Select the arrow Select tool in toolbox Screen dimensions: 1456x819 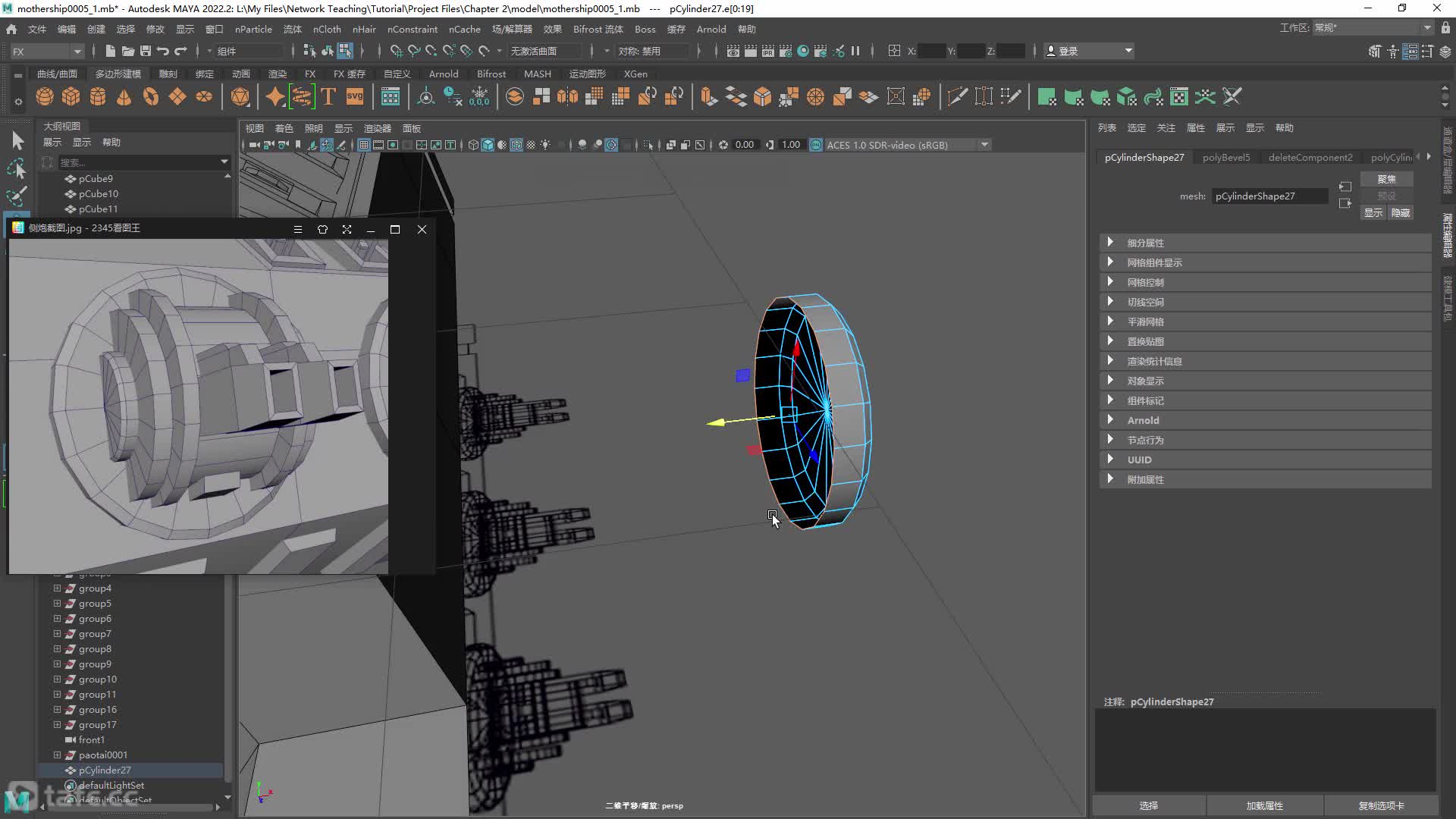[x=17, y=140]
